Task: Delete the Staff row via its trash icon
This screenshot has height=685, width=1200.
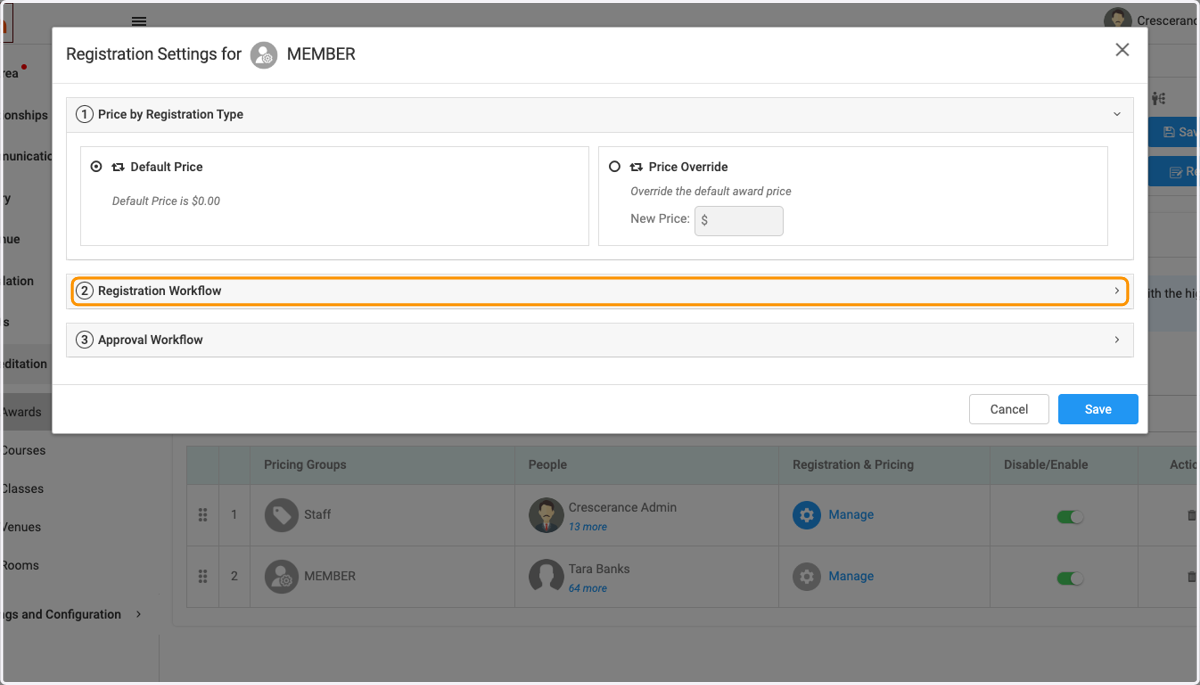Action: pos(1191,515)
